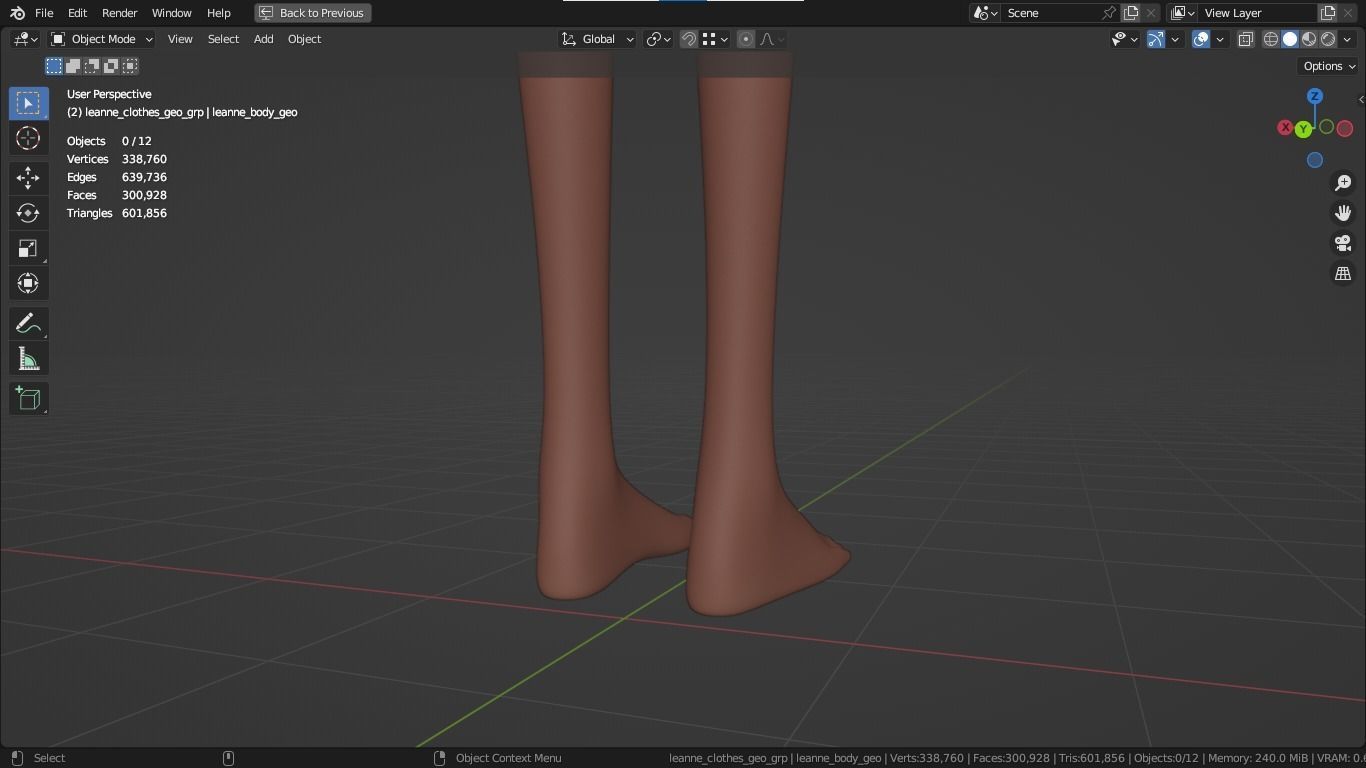Set selection mode to new selection

(54, 66)
